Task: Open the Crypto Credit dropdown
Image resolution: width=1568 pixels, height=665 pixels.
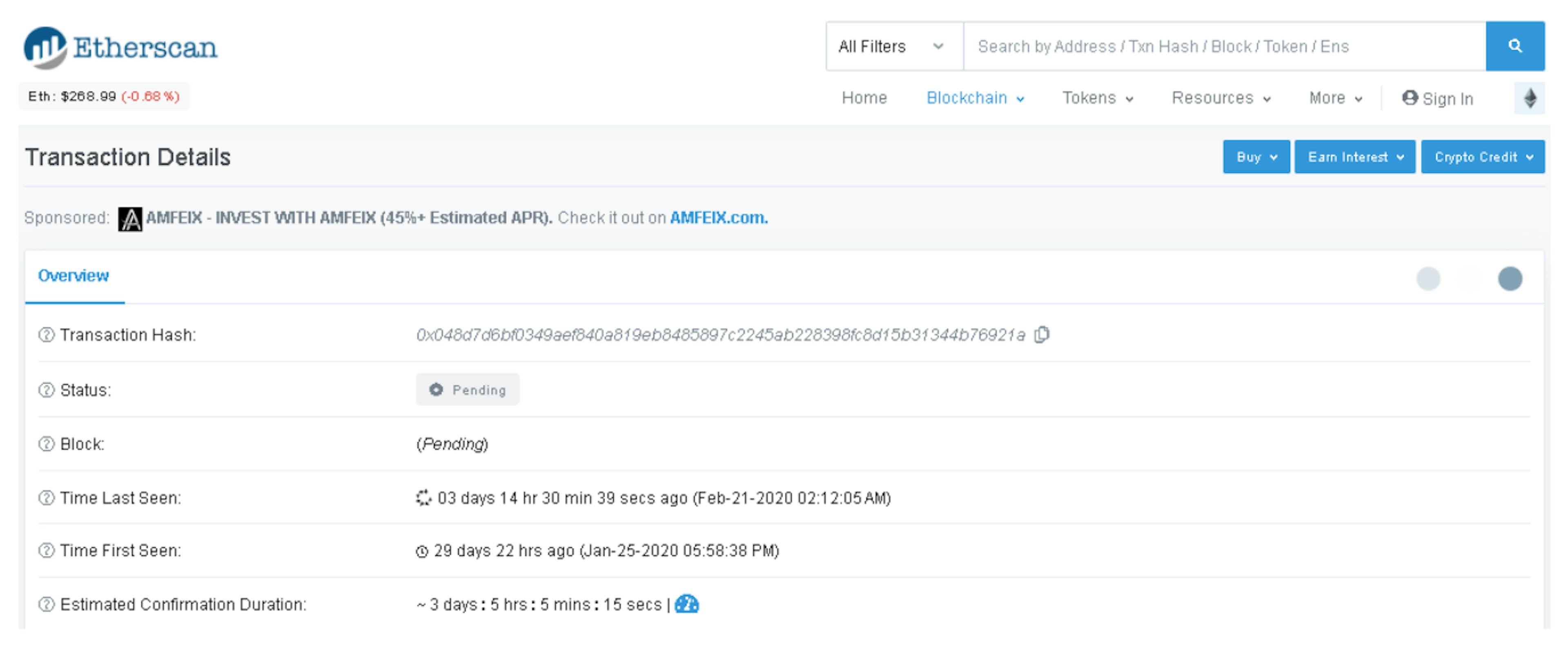Action: tap(1482, 157)
